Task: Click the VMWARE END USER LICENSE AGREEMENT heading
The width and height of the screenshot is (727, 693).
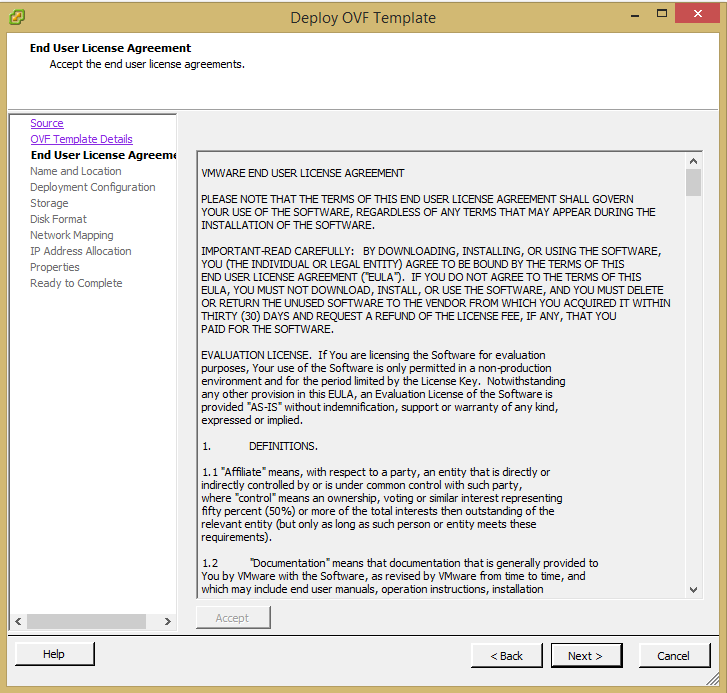Action: pos(303,173)
